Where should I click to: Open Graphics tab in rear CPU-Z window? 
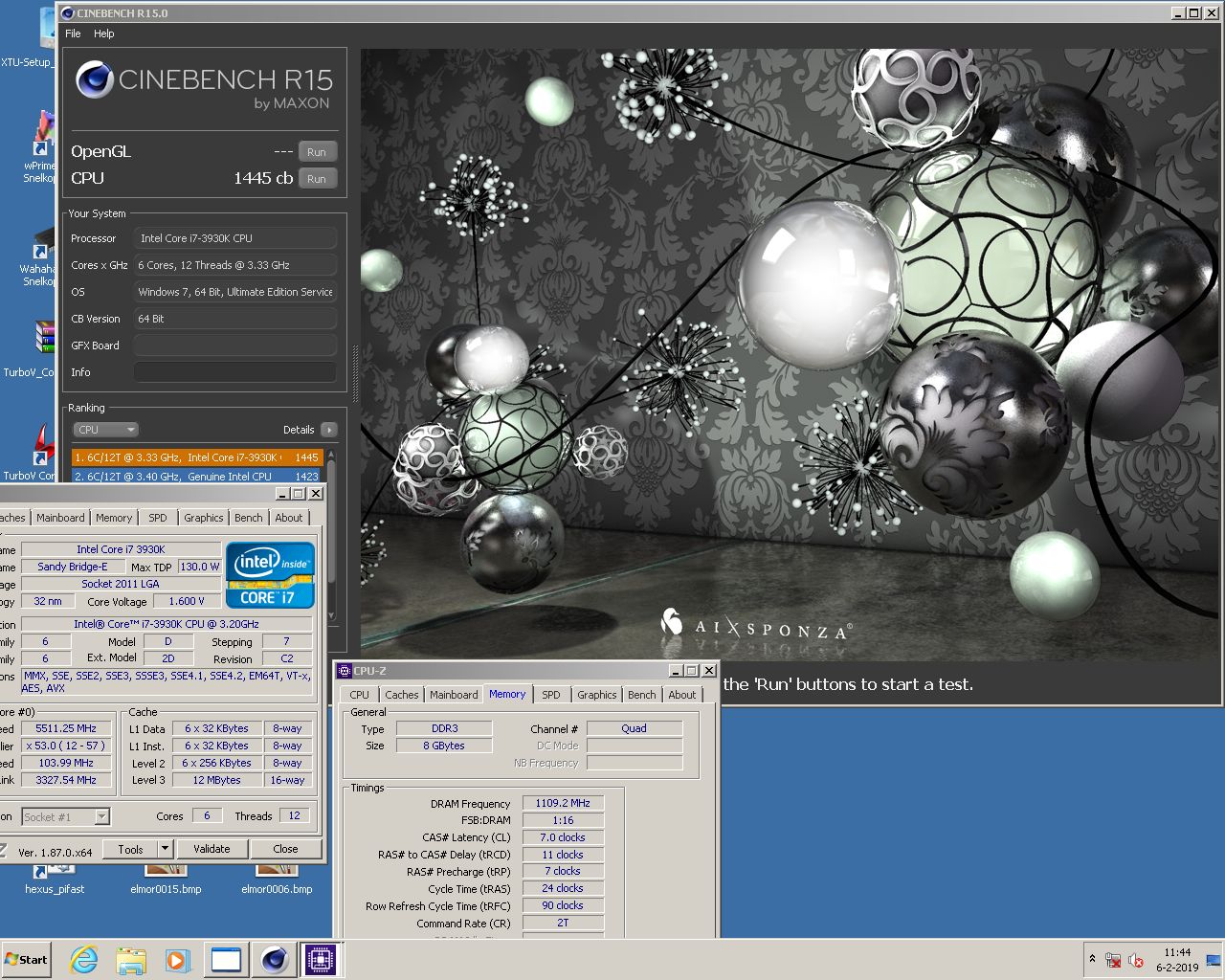[204, 518]
